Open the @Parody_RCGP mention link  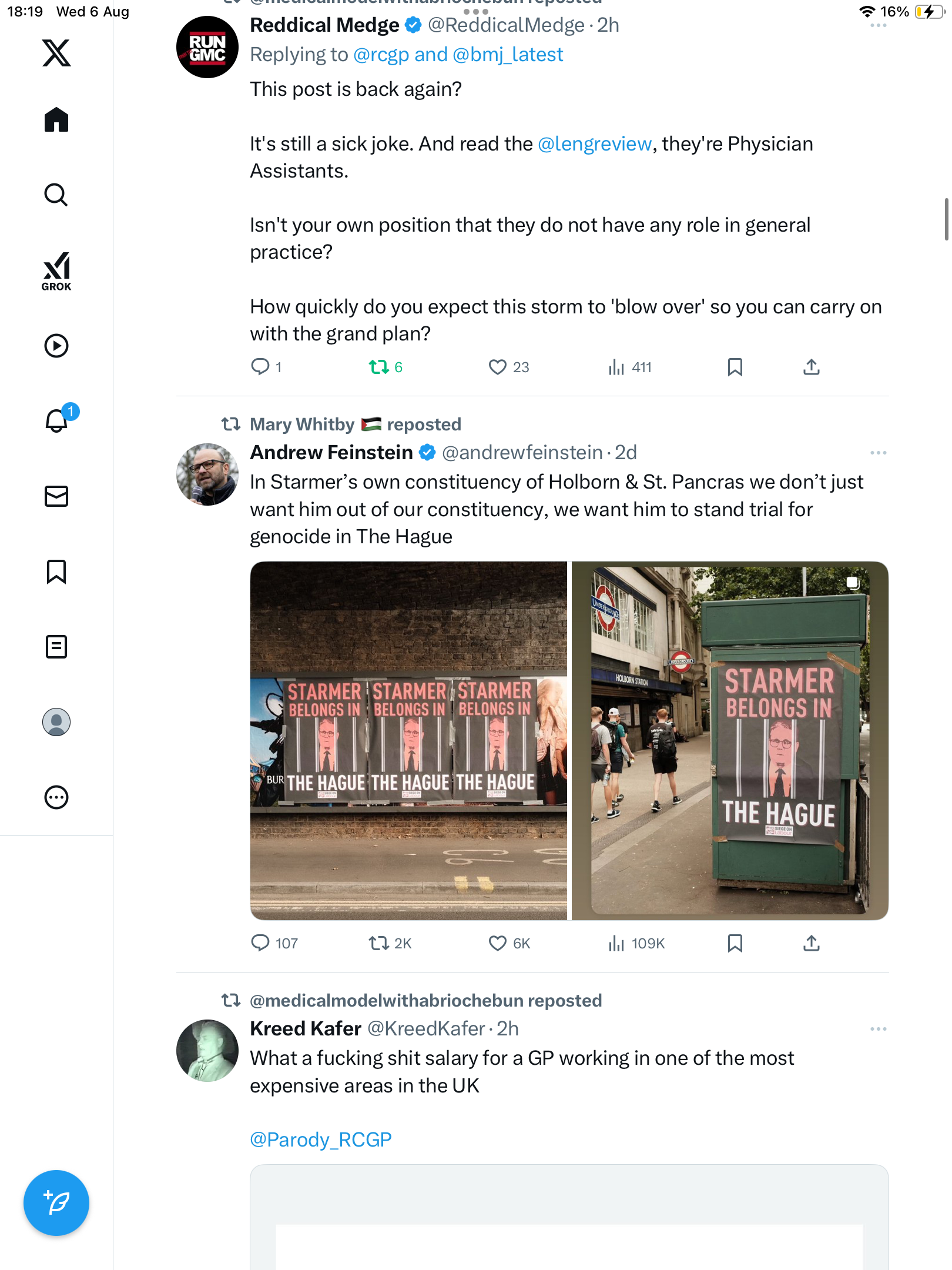coord(320,1140)
